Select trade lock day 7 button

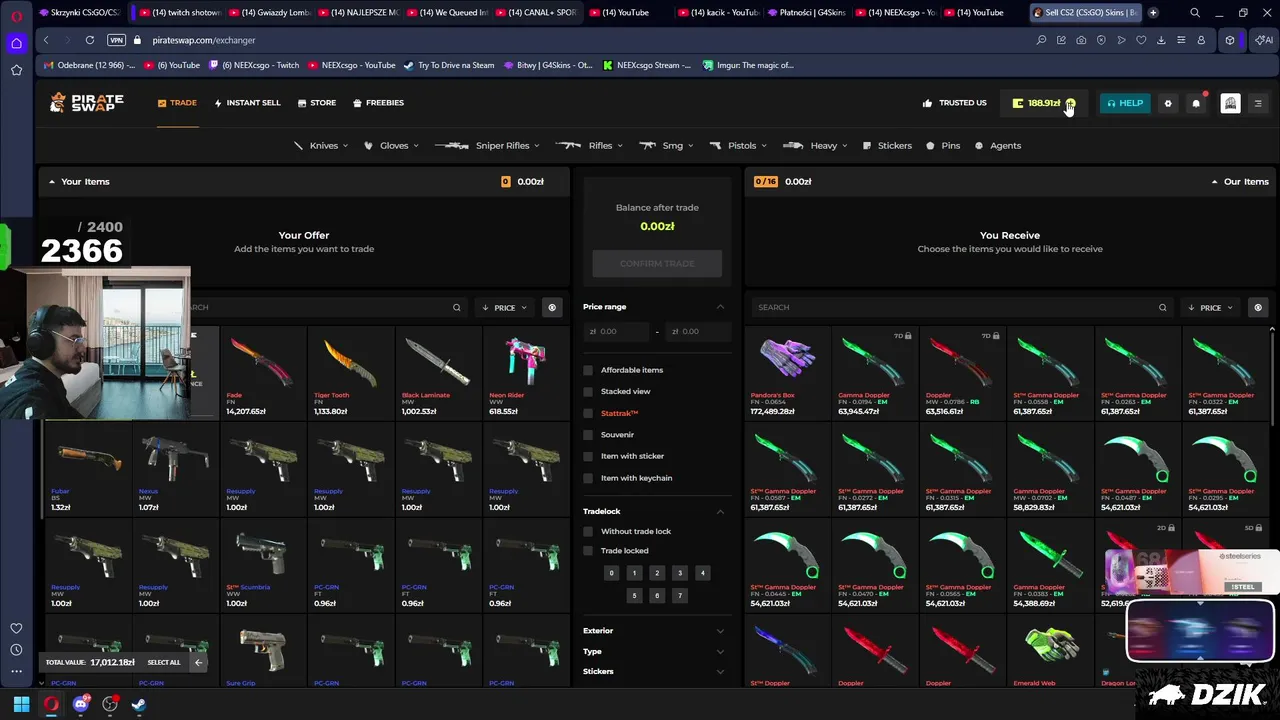tap(680, 596)
